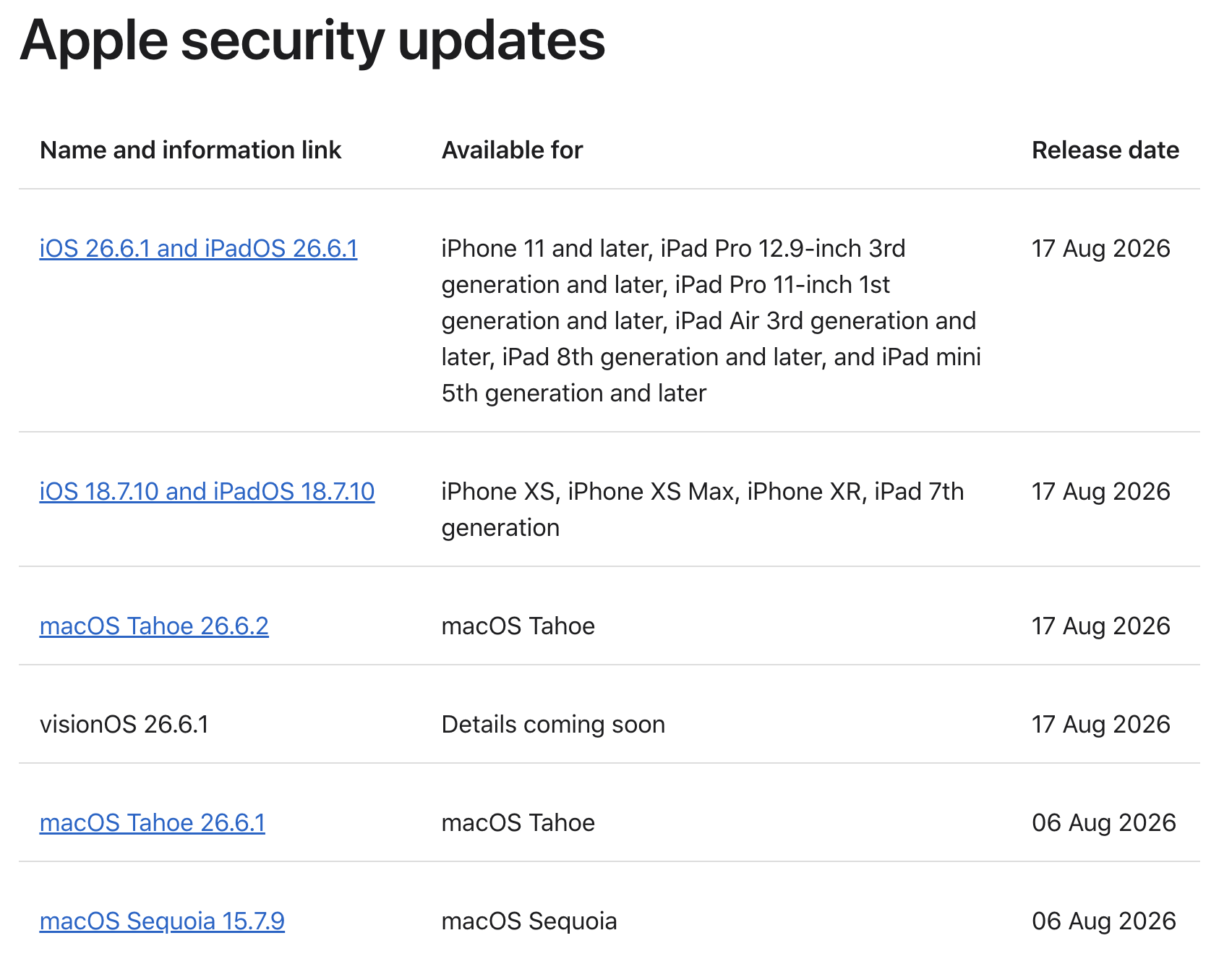Image resolution: width=1232 pixels, height=959 pixels.
Task: Click 06 Aug 2026 date for Tahoe 26.6.1
Action: (x=1104, y=822)
